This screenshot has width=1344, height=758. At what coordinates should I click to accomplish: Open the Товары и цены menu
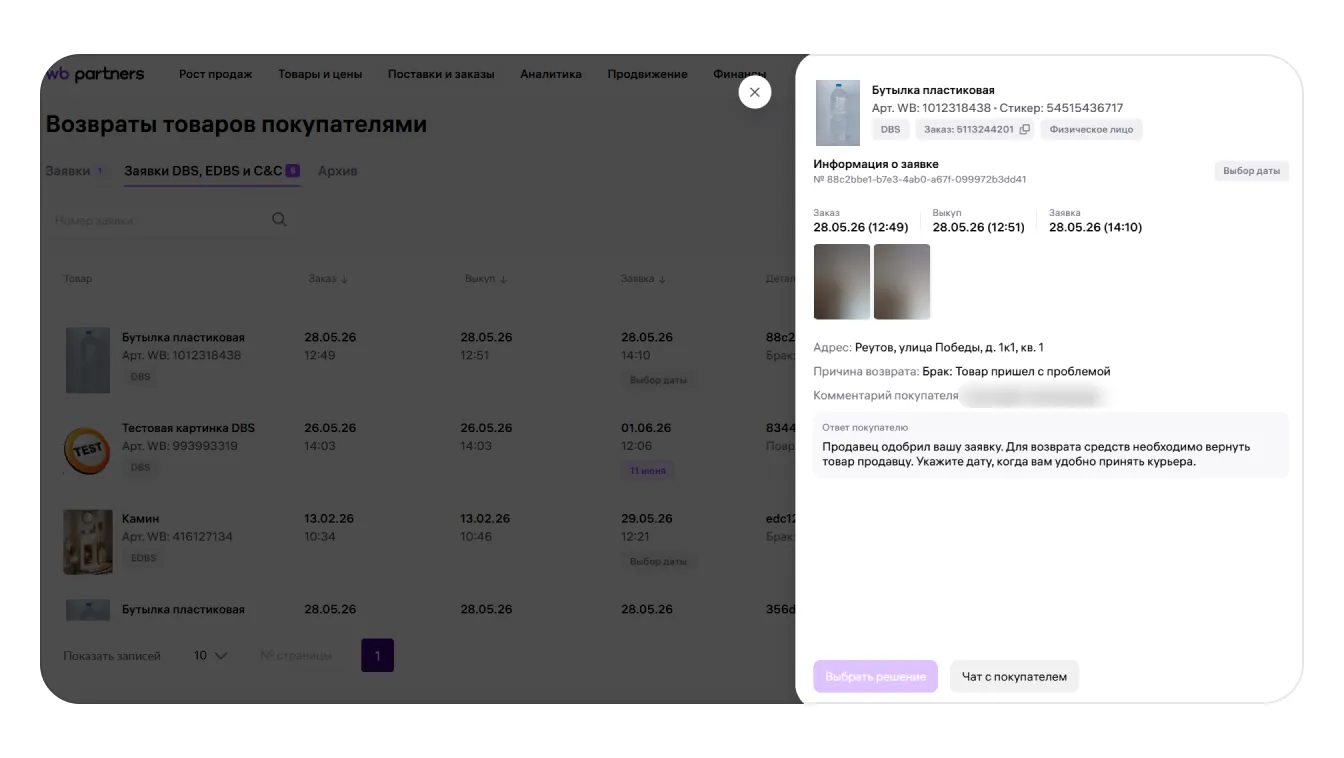(x=320, y=74)
